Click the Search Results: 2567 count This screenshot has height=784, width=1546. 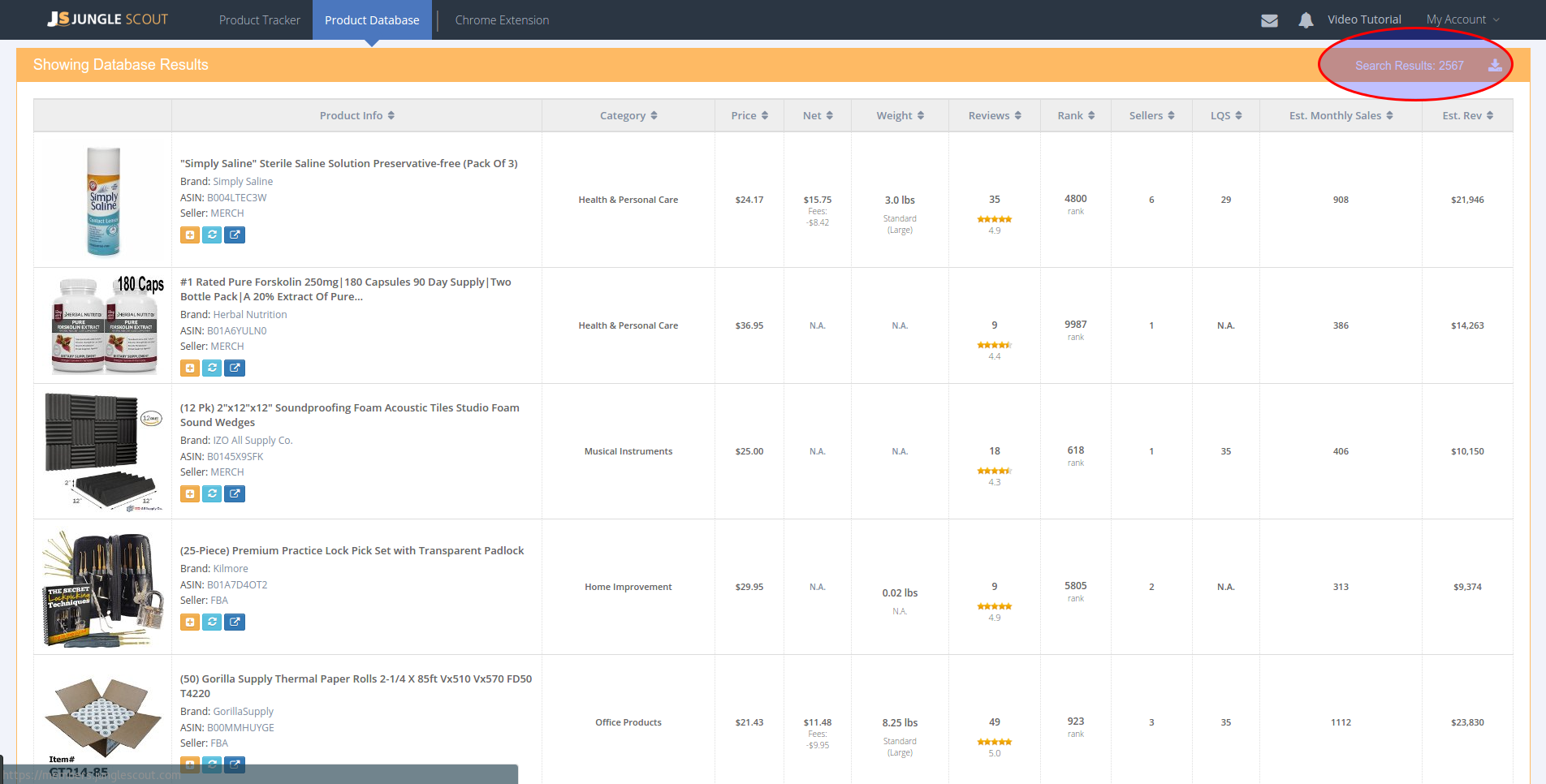1410,66
